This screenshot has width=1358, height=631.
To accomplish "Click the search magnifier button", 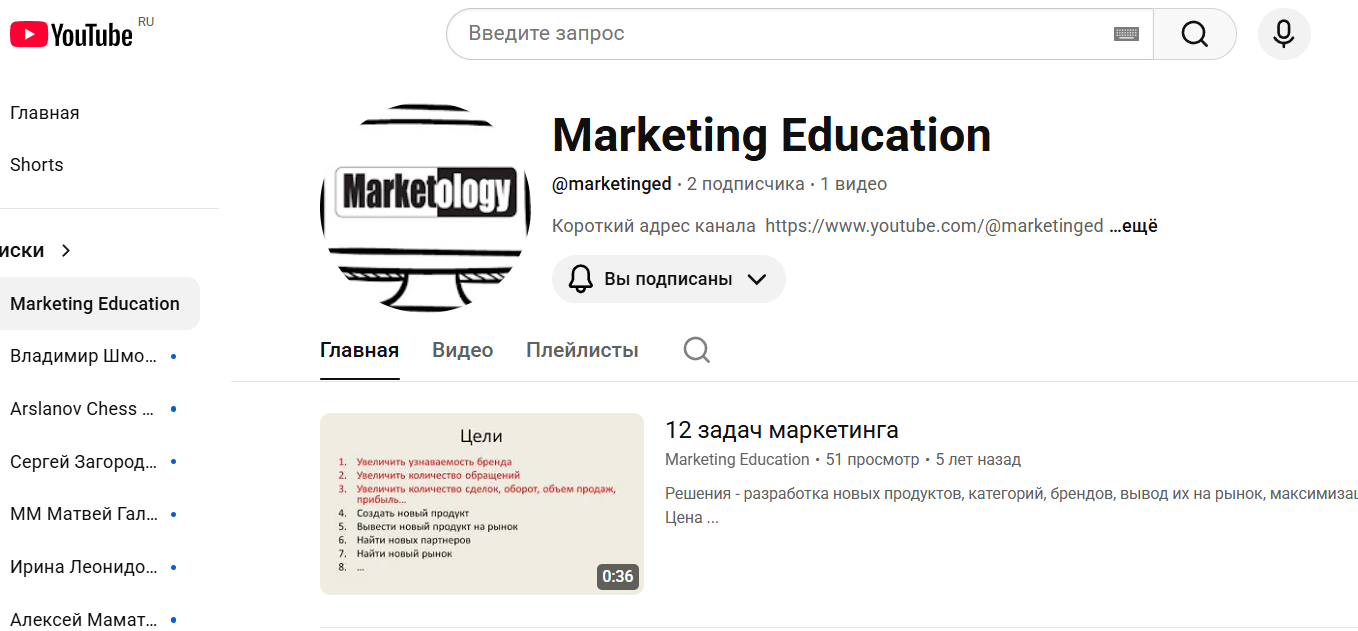I will tap(1195, 34).
